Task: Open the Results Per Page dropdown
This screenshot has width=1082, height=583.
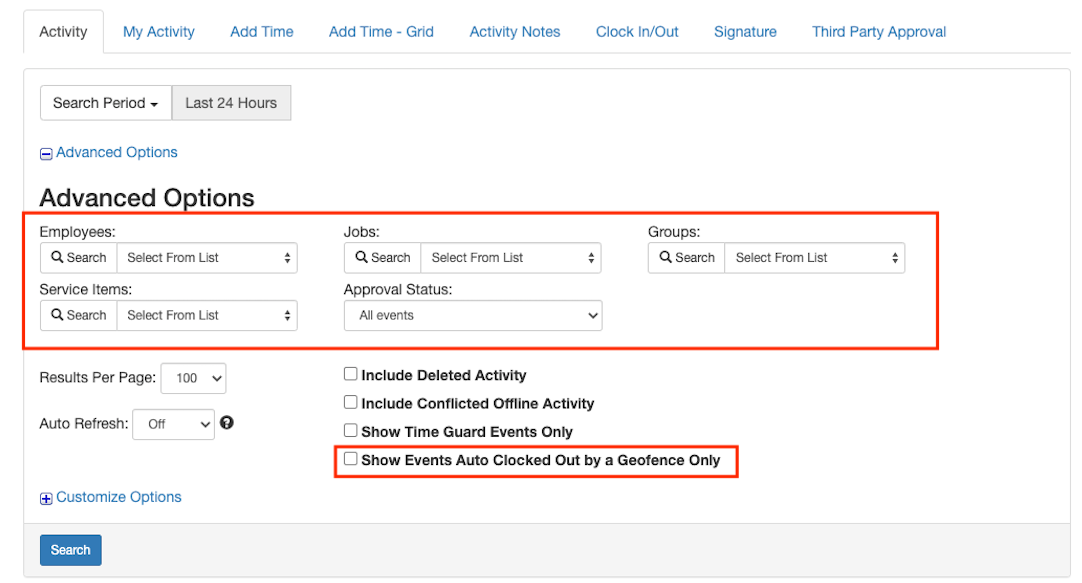Action: click(x=193, y=378)
